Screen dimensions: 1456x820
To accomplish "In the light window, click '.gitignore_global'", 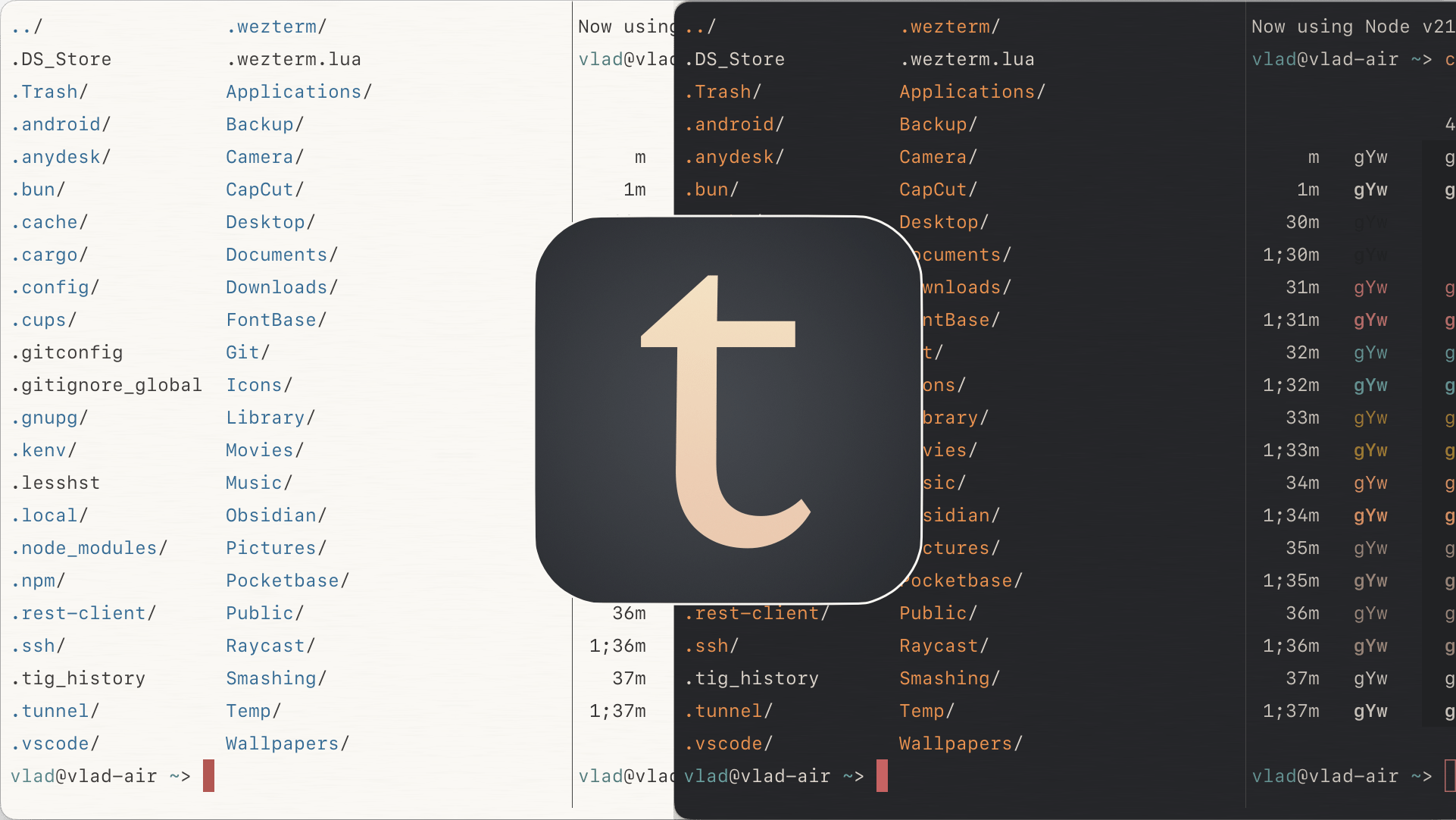I will tap(107, 385).
